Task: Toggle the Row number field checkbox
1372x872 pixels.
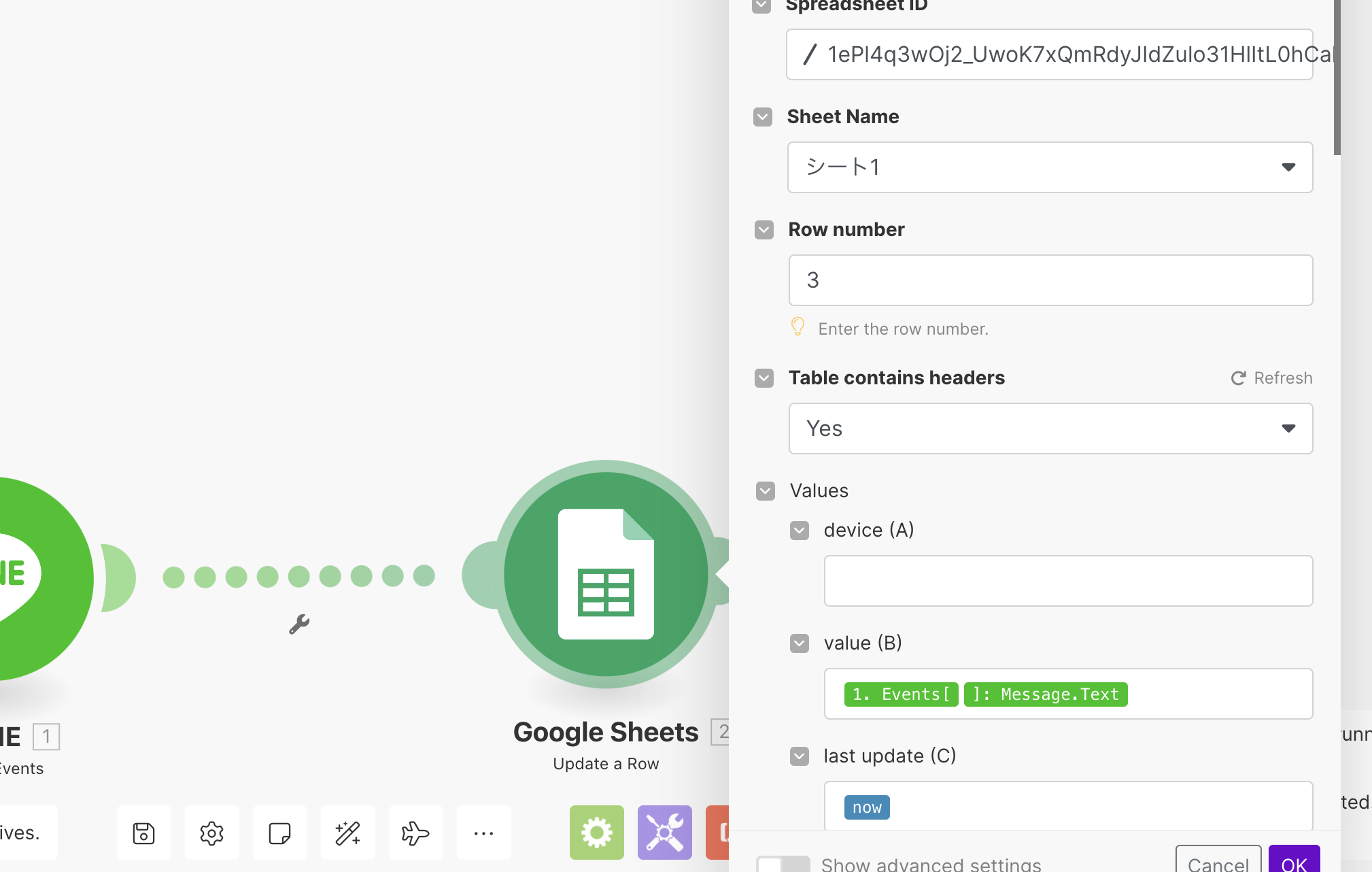Action: point(764,230)
